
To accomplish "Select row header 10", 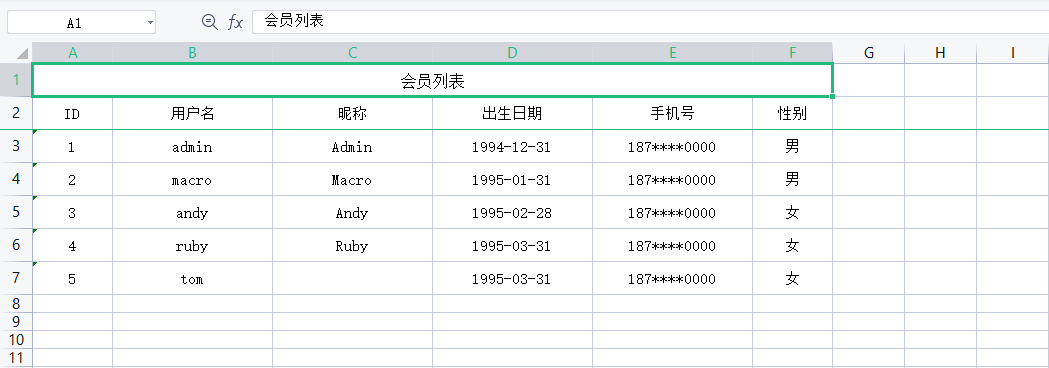I will [16, 339].
